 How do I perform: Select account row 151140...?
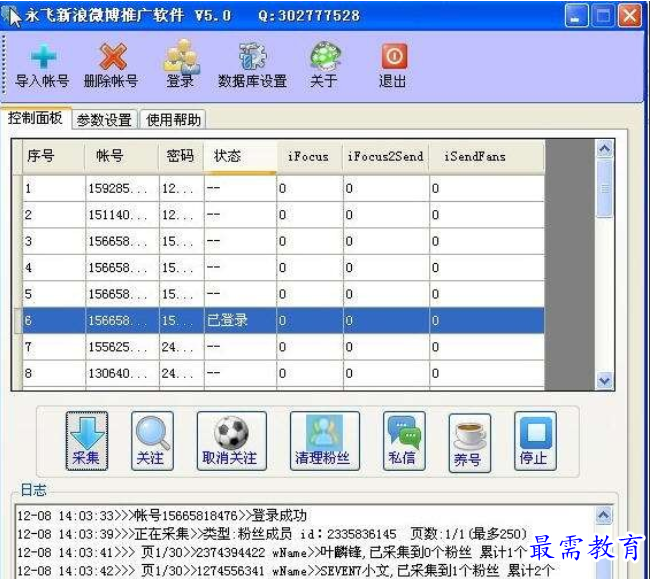coord(283,215)
